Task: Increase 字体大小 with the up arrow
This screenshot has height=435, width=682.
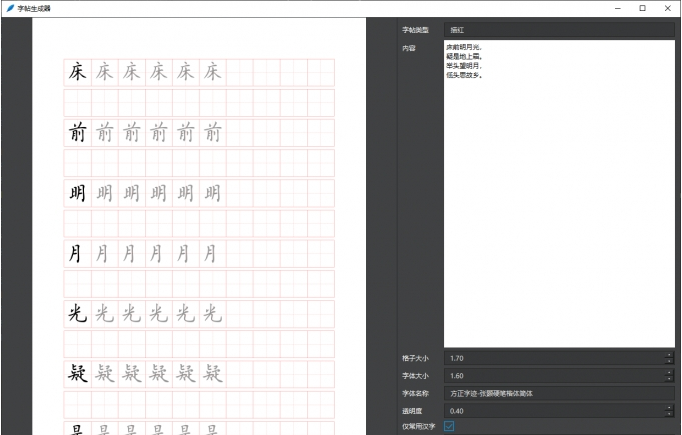Action: point(668,372)
